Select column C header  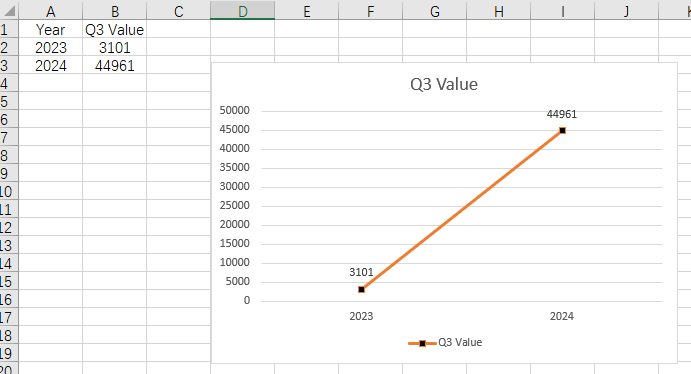tap(178, 10)
